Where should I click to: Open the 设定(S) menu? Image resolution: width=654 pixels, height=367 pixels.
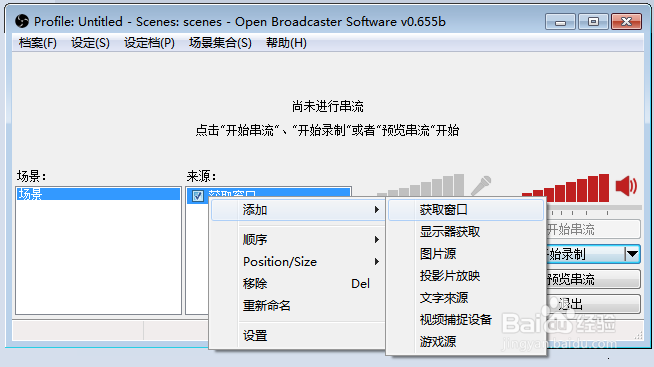[90, 43]
